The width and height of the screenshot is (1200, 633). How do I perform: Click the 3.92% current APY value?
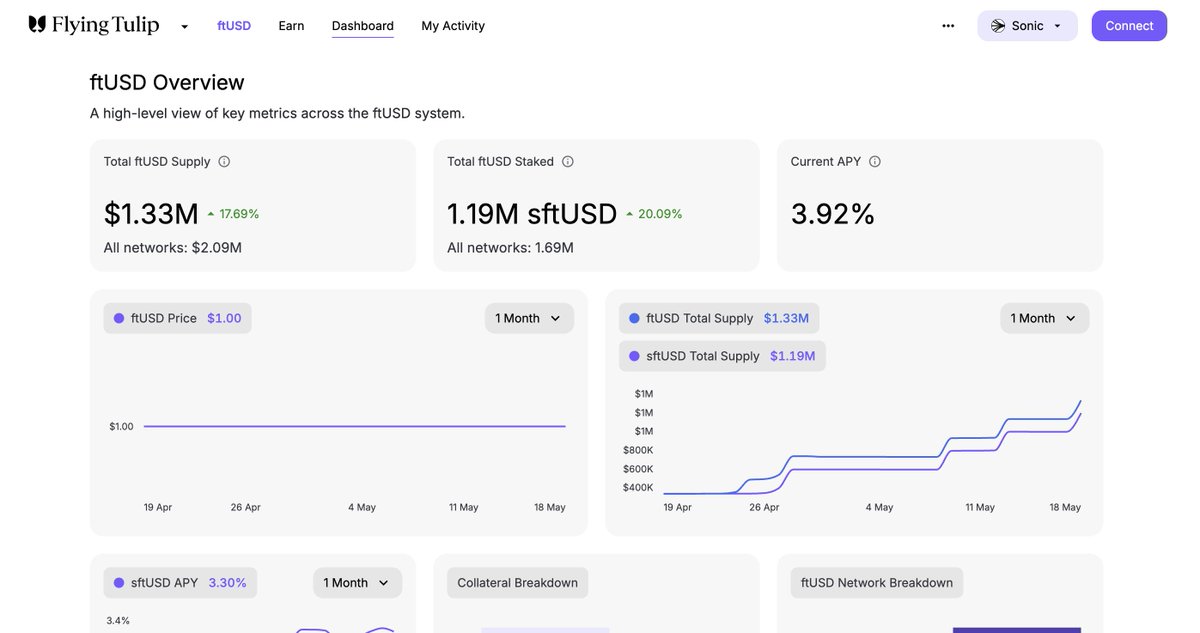[x=833, y=214]
